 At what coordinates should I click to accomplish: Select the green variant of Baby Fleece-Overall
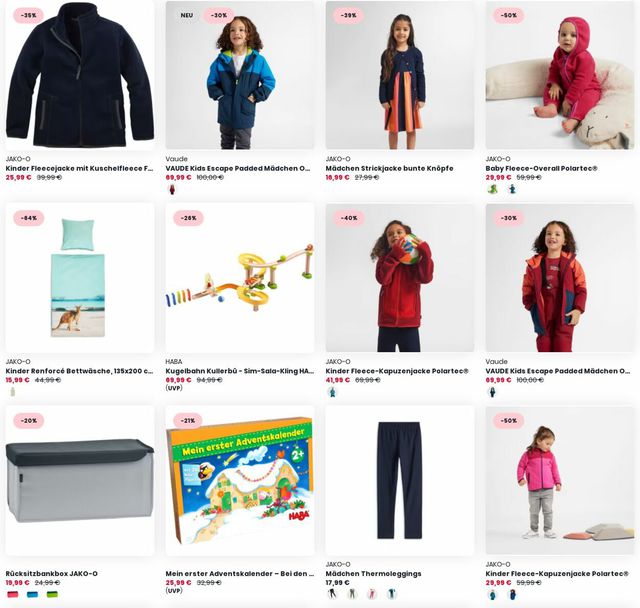pos(493,189)
